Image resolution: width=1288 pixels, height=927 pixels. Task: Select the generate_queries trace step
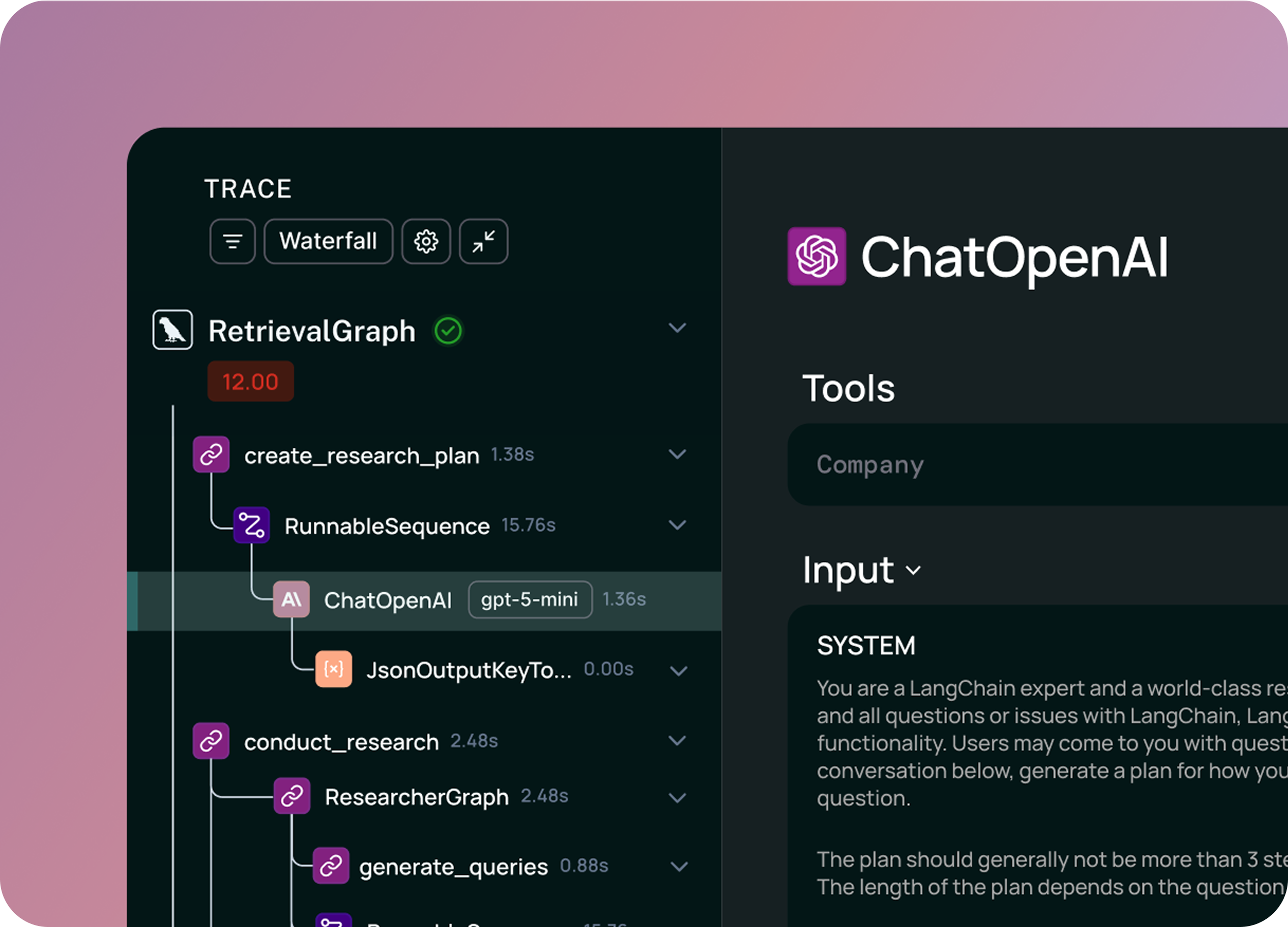tap(453, 867)
